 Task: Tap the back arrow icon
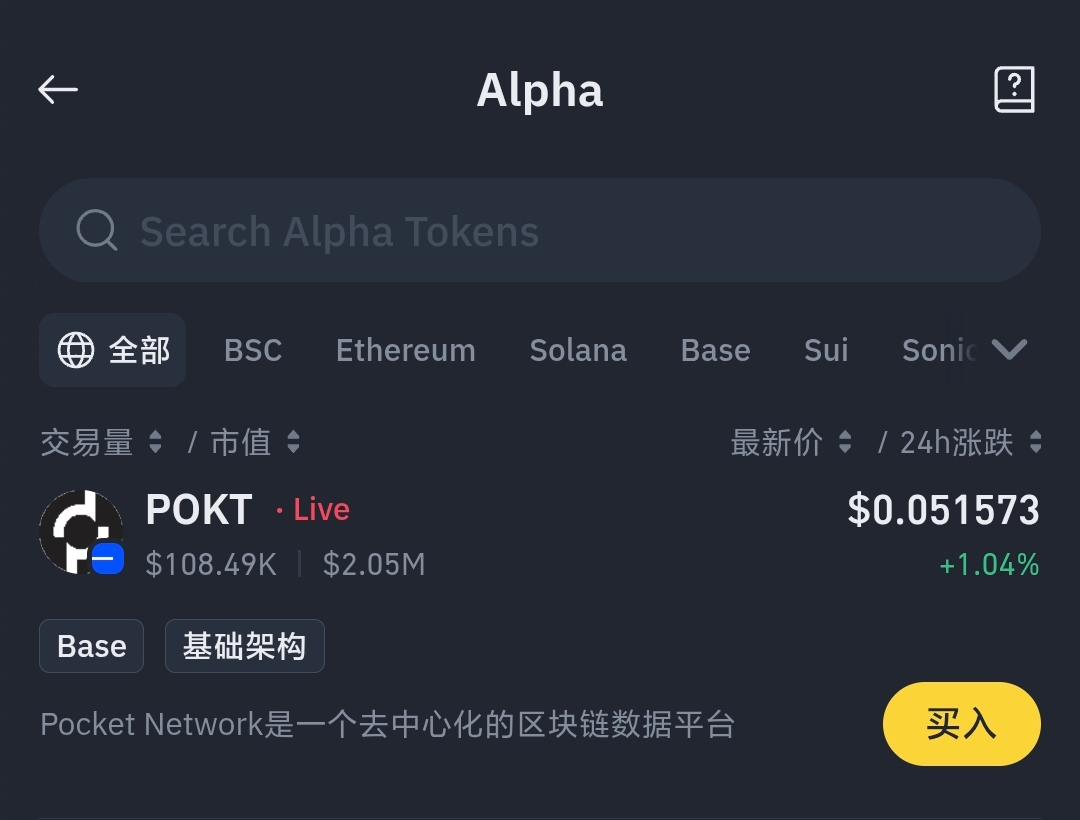pyautogui.click(x=58, y=90)
